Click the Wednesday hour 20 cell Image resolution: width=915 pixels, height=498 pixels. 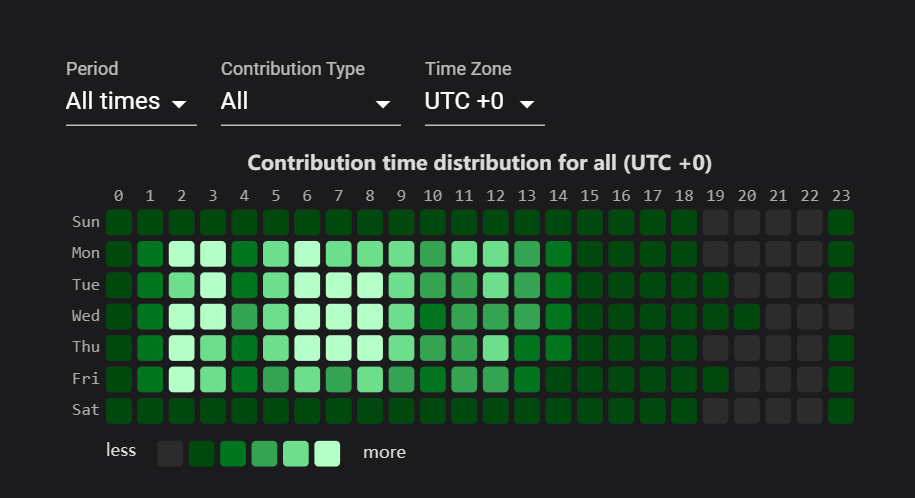(x=747, y=317)
